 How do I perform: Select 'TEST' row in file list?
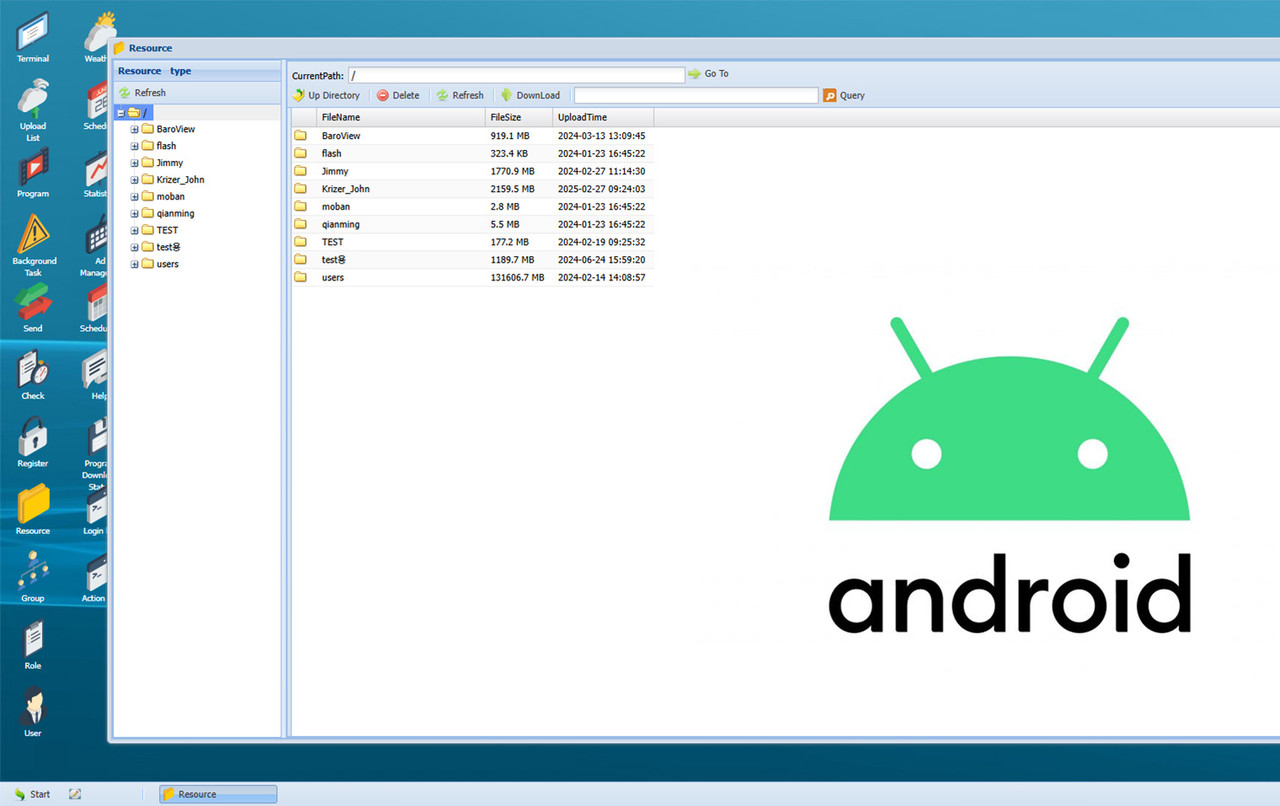pos(472,242)
